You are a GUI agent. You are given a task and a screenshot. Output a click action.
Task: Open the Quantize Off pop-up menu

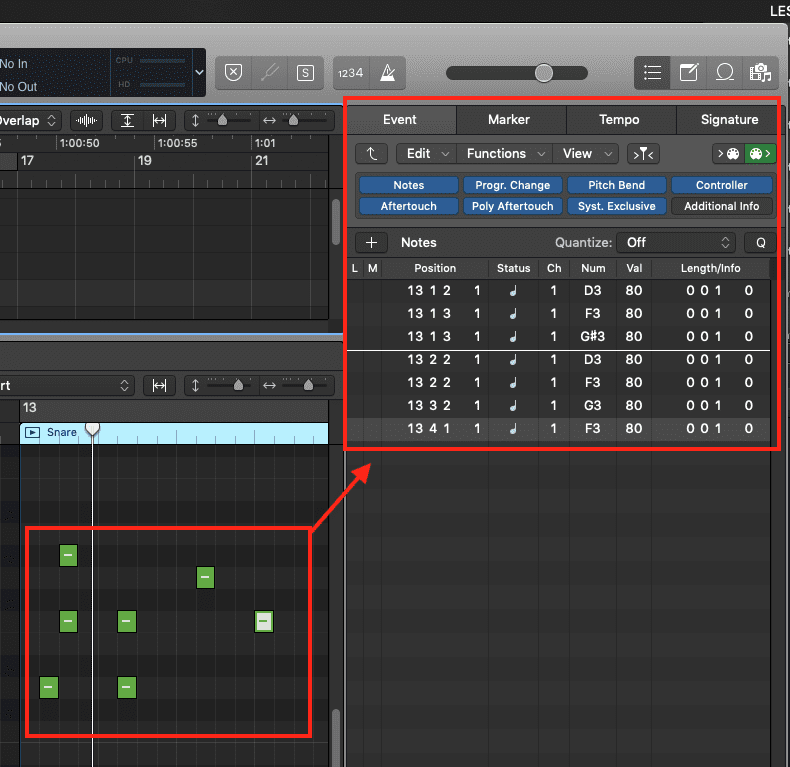click(x=676, y=242)
